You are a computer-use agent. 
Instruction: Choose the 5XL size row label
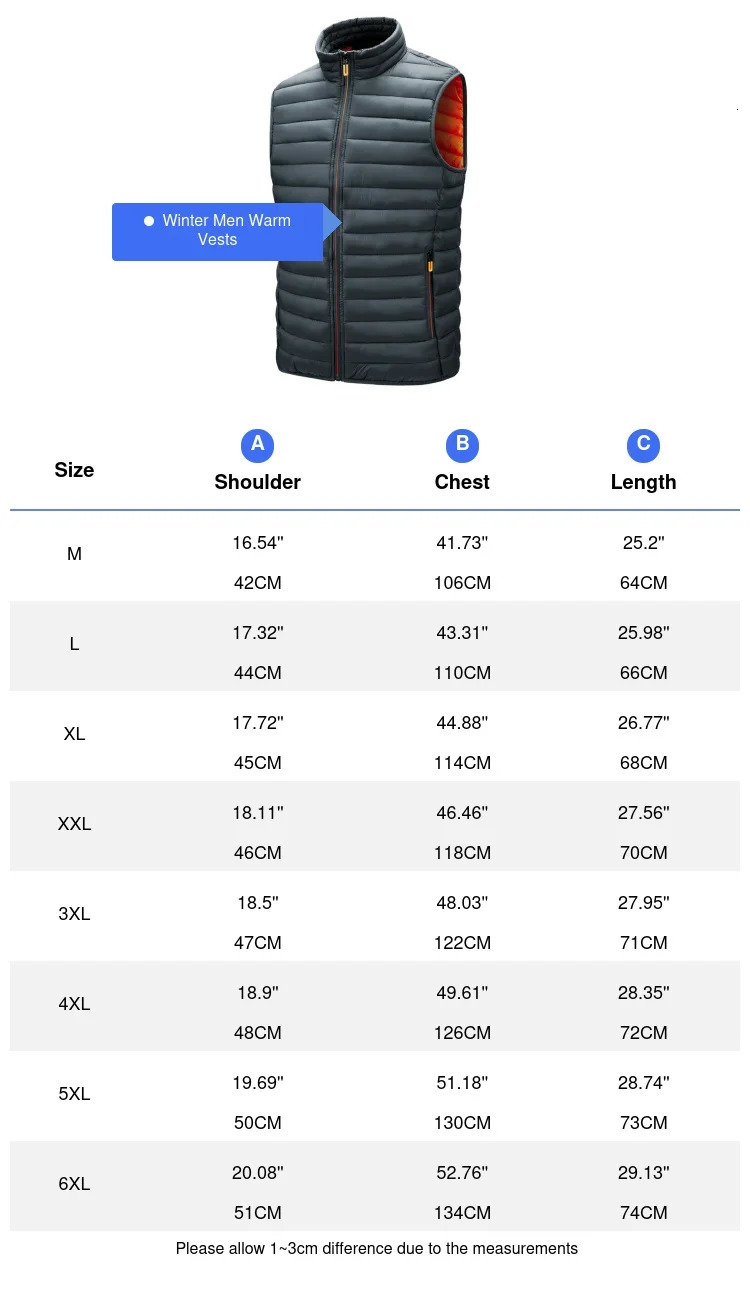click(x=74, y=1094)
